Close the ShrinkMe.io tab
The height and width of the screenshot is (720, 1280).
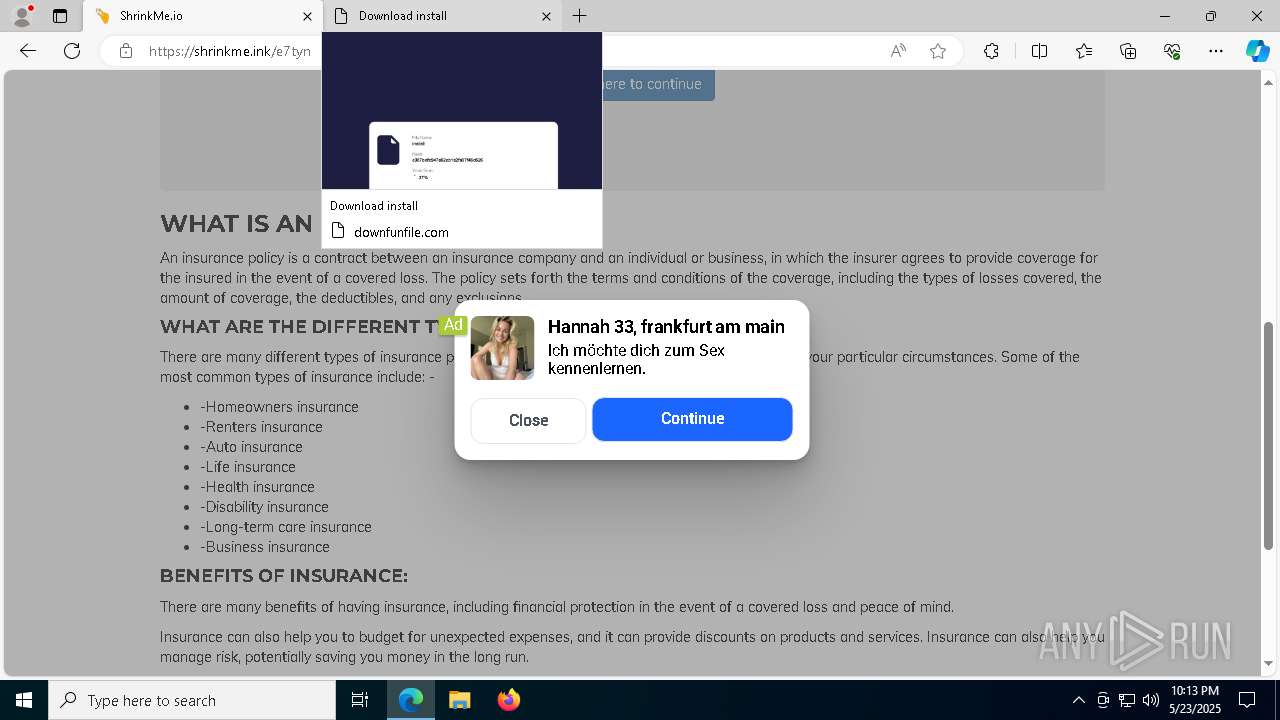coord(308,16)
